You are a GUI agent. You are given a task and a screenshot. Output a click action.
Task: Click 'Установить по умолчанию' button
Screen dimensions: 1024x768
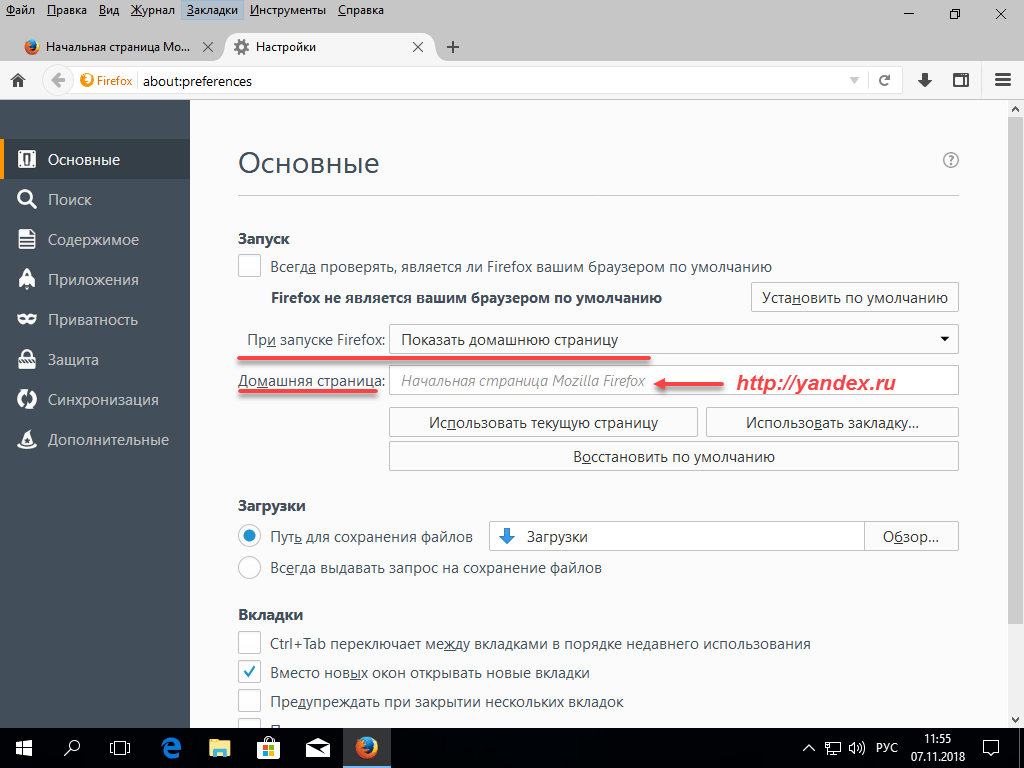(854, 298)
